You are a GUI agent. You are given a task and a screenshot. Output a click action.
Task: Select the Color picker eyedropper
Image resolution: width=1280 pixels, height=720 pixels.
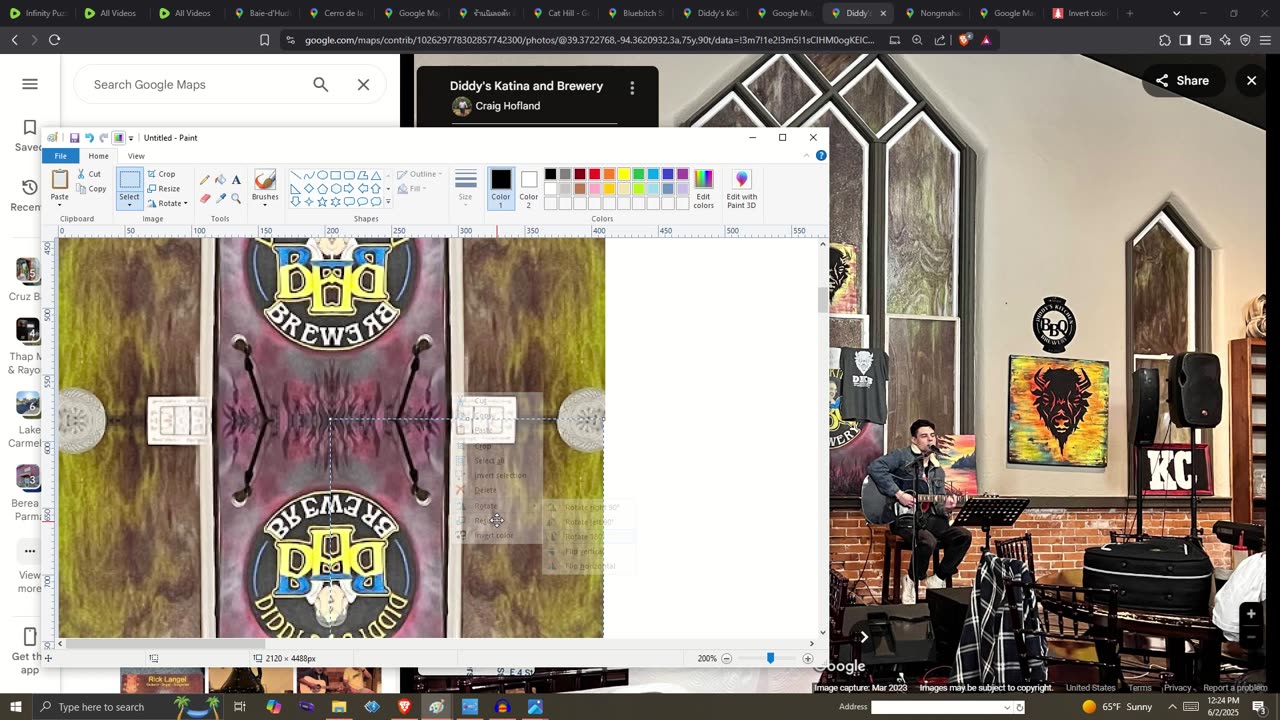(220, 198)
